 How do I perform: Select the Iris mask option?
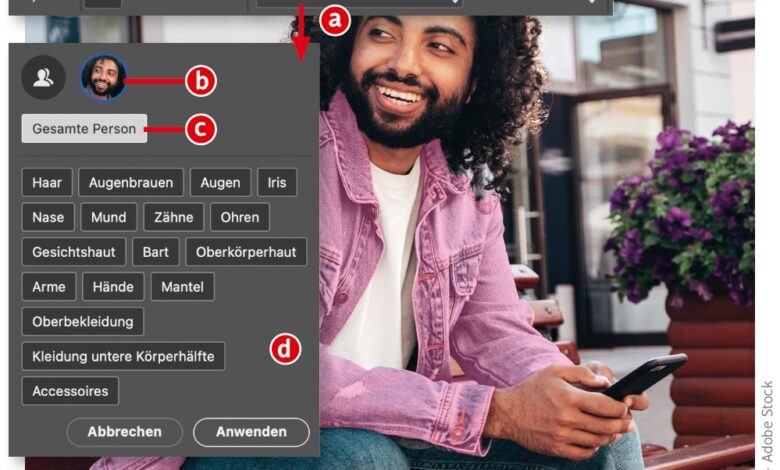277,183
